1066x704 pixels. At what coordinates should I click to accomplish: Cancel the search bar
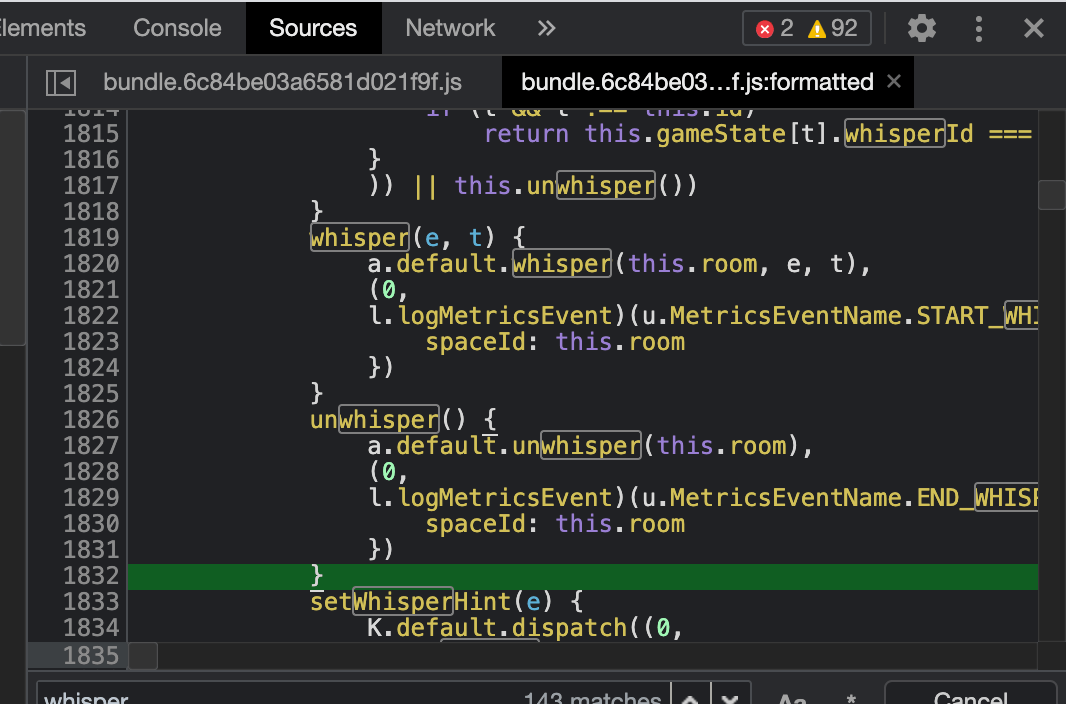(969, 697)
